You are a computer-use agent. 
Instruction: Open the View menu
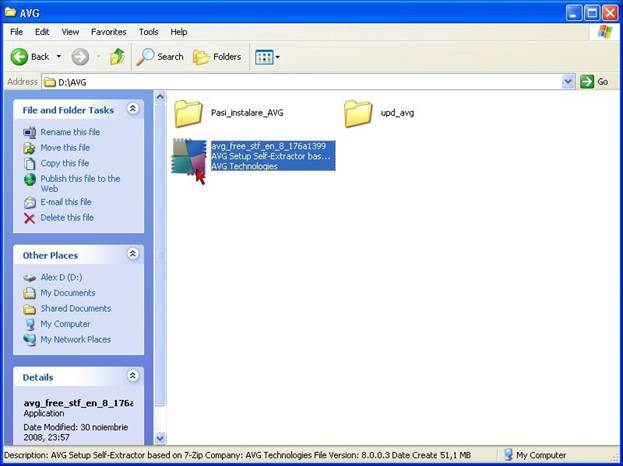pyautogui.click(x=70, y=32)
